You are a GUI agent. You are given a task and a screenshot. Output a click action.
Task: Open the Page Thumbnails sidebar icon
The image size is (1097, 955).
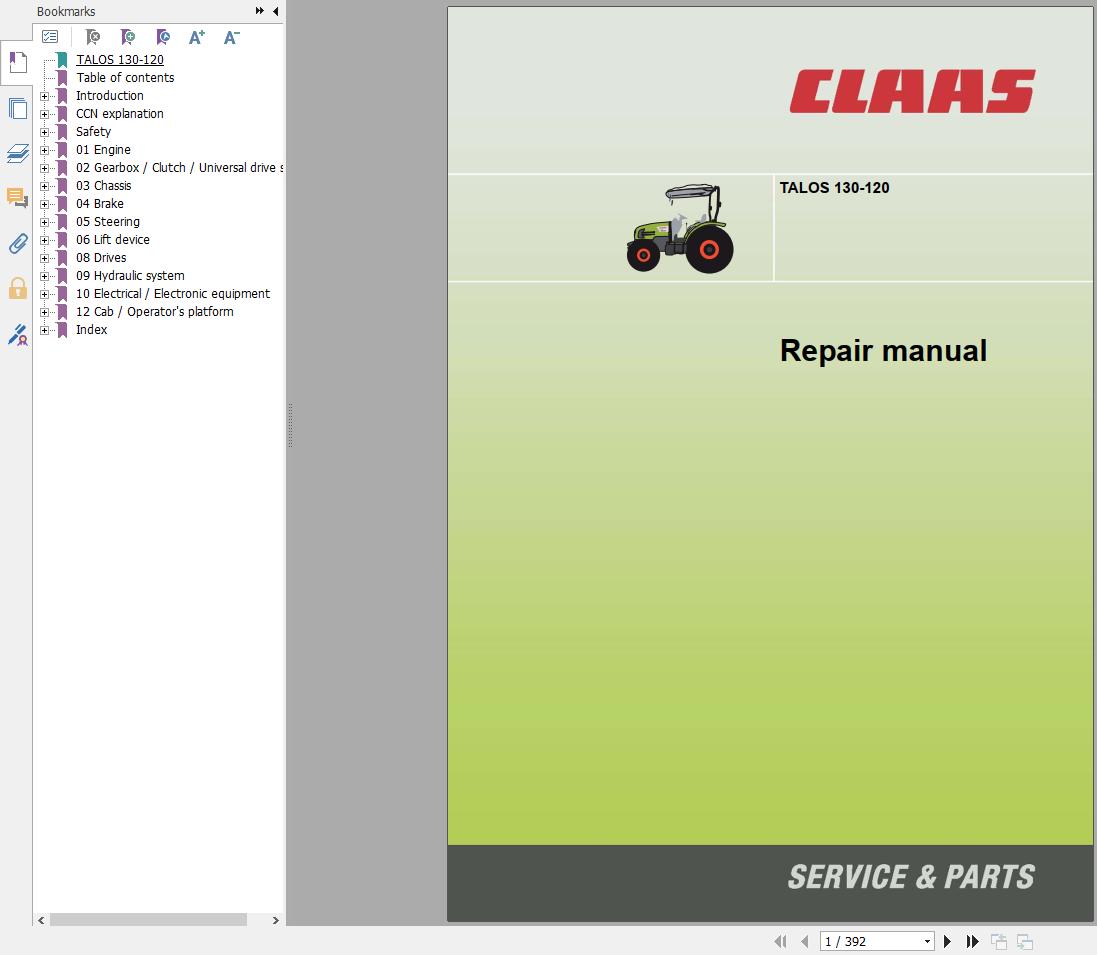pos(17,108)
